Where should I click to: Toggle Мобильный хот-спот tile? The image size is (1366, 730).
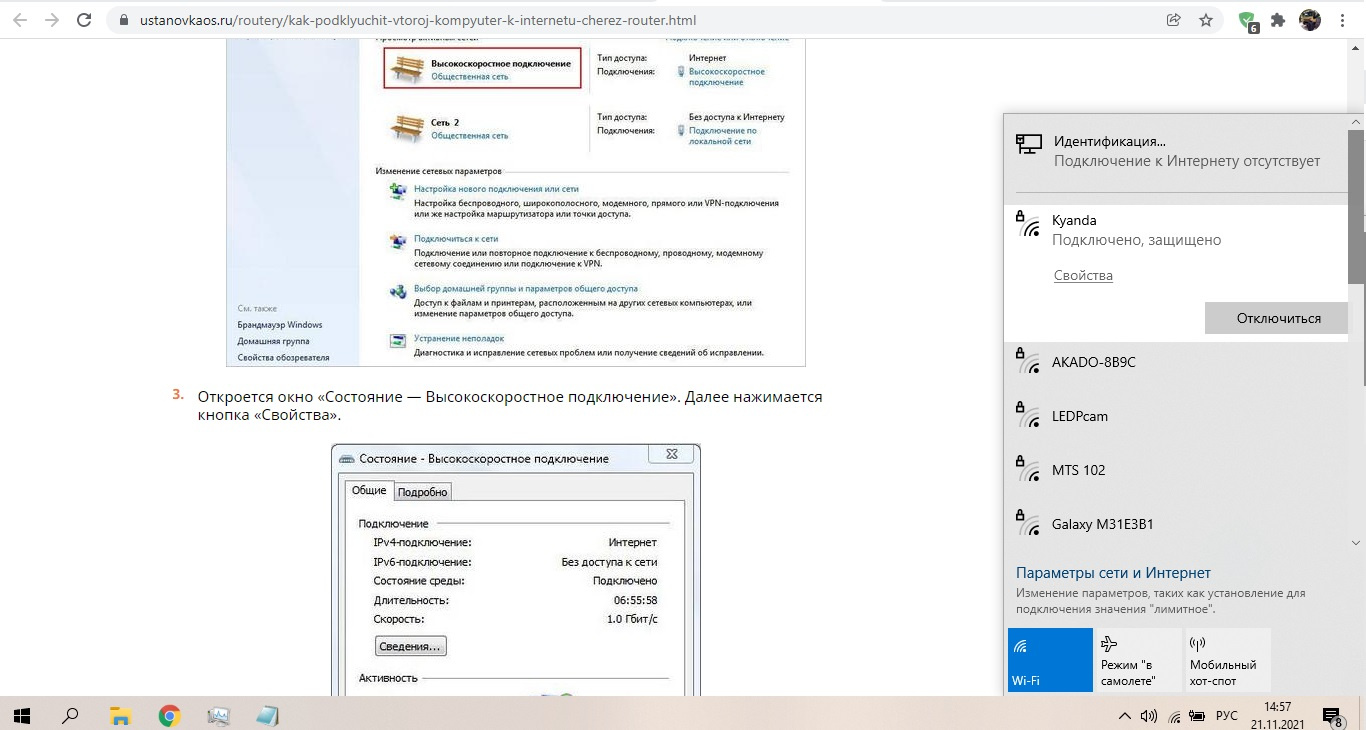click(1228, 660)
